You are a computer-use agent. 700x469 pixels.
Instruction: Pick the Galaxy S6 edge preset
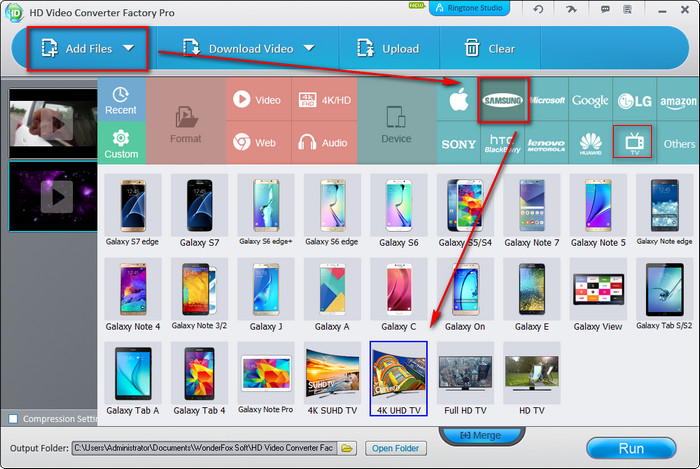(x=332, y=211)
